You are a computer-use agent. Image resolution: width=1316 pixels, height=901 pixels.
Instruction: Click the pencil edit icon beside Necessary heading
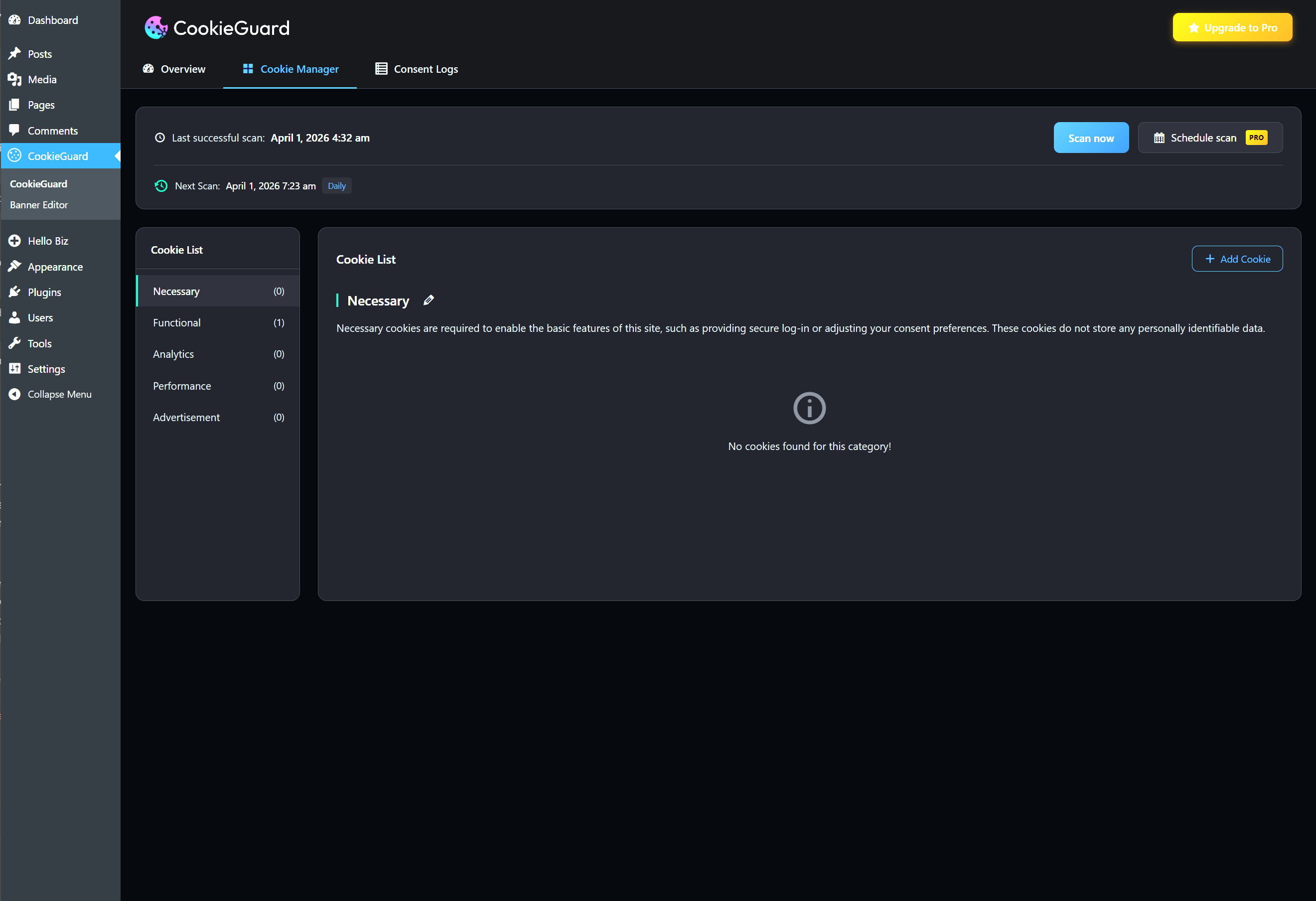click(x=429, y=300)
